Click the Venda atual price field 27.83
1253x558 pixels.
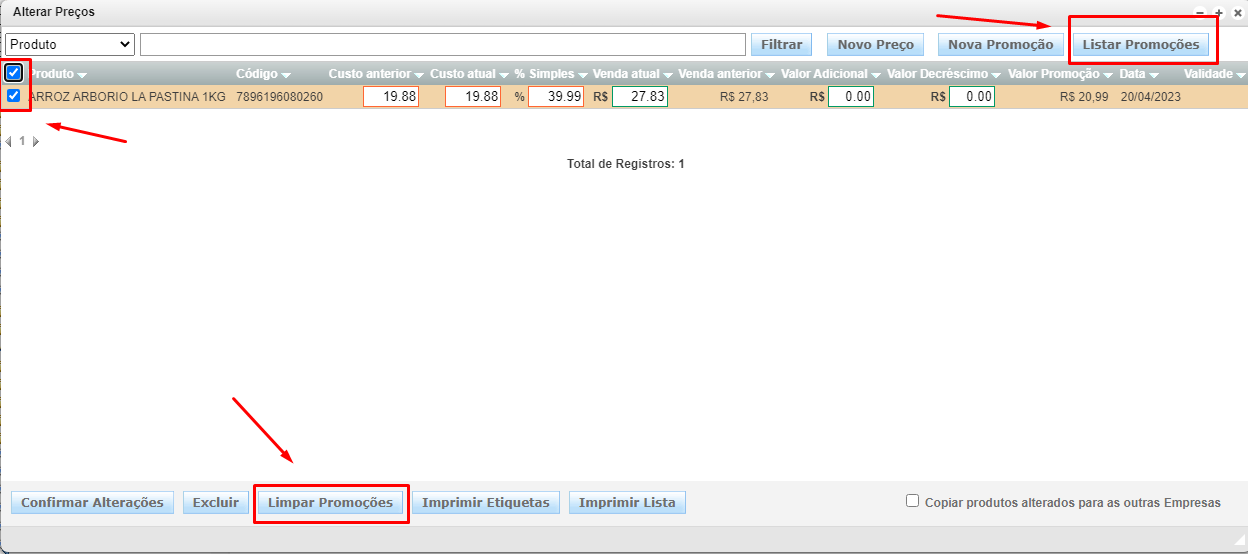(x=640, y=97)
